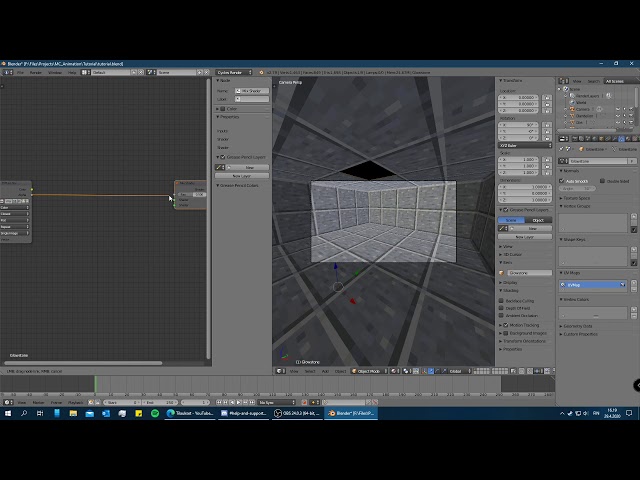This screenshot has height=480, width=640.
Task: Open the Object Mode dropdown in 3D view header
Action: (x=369, y=371)
